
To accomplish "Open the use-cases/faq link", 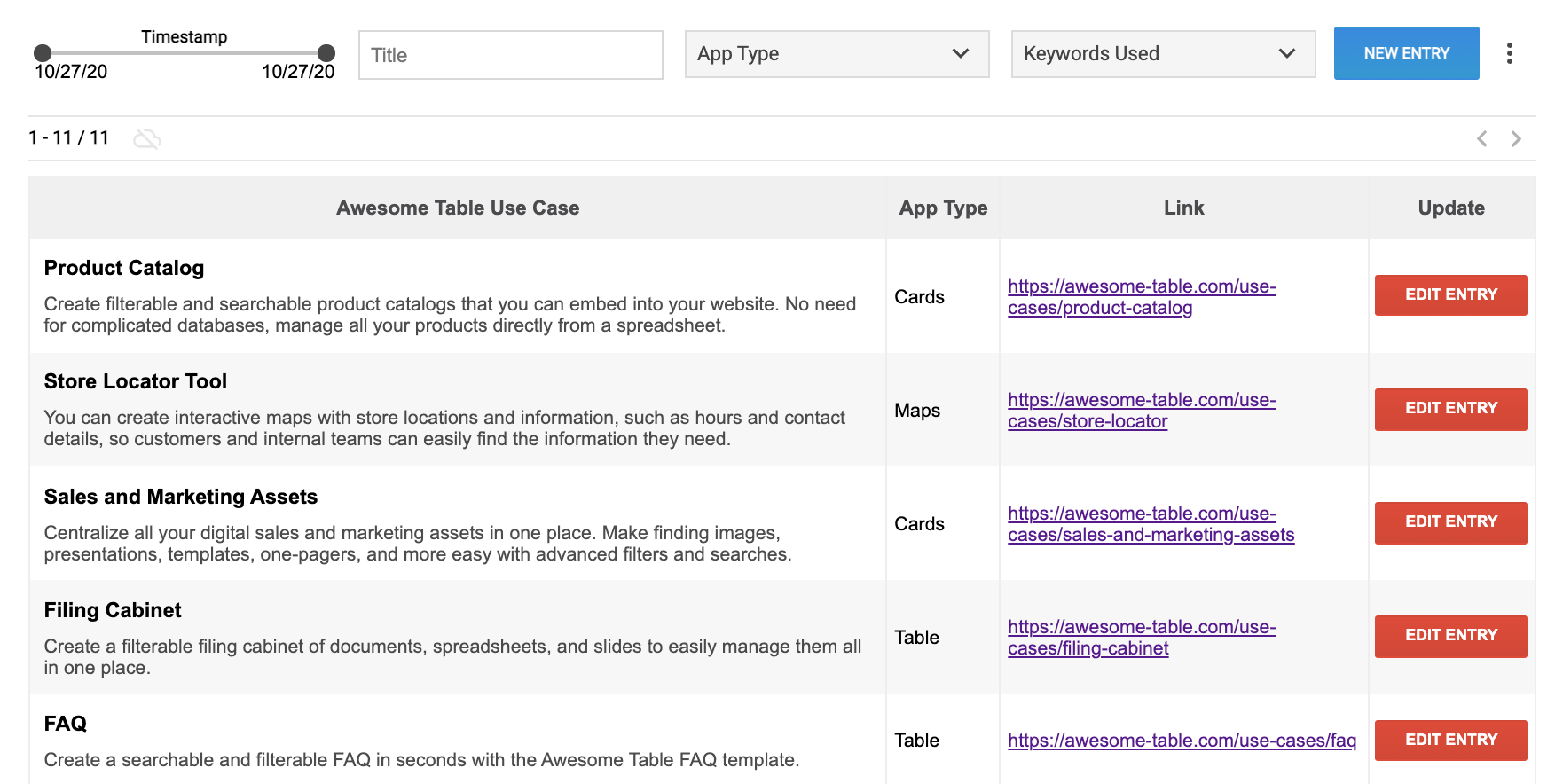I will (1182, 741).
